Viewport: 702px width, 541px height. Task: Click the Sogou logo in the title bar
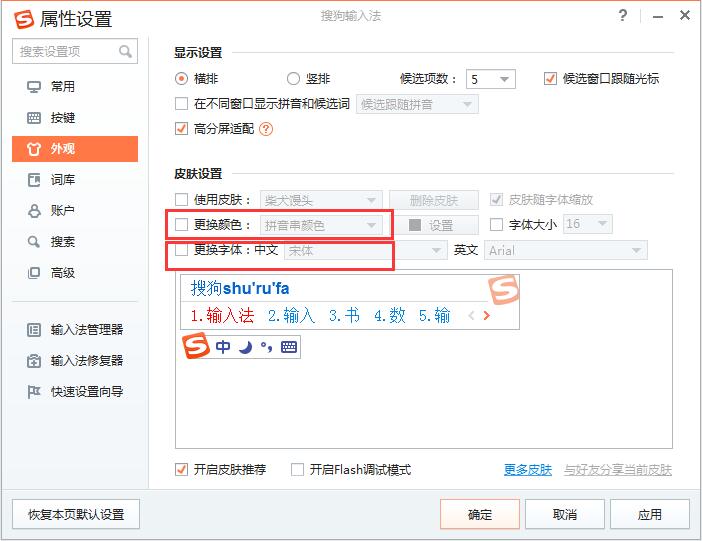[24, 19]
